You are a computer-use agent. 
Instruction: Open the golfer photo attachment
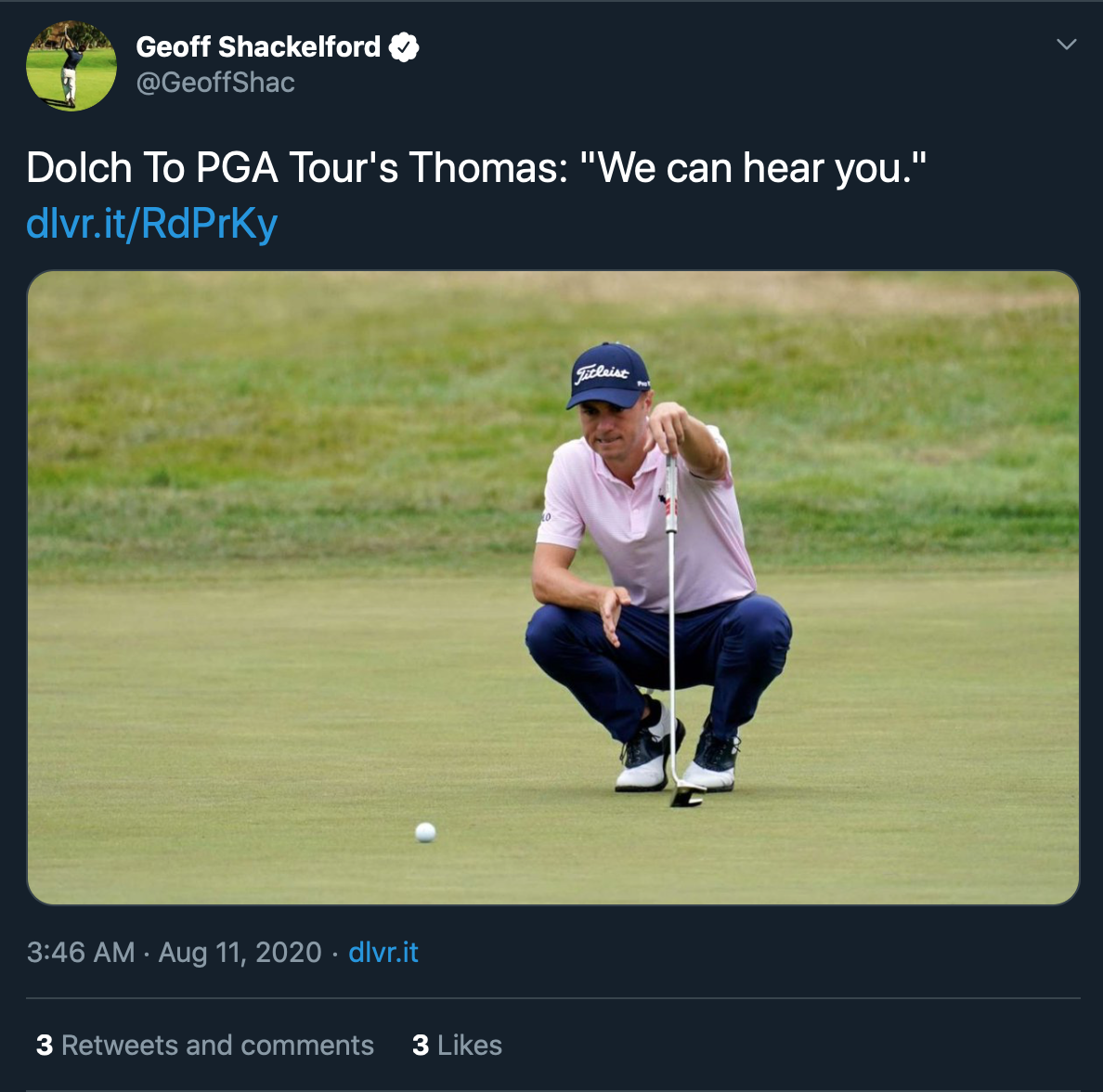tap(553, 588)
